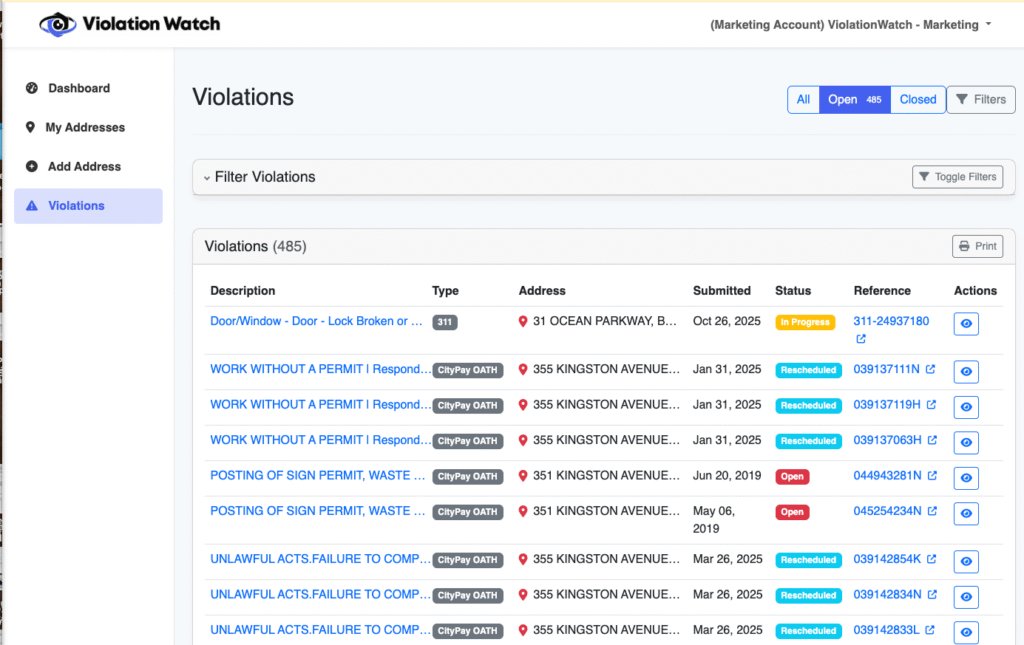Go to Dashboard in the sidebar

[x=79, y=88]
